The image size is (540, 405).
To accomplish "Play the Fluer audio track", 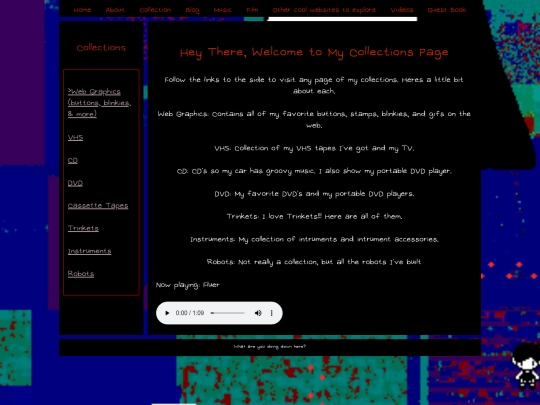I will [x=167, y=313].
